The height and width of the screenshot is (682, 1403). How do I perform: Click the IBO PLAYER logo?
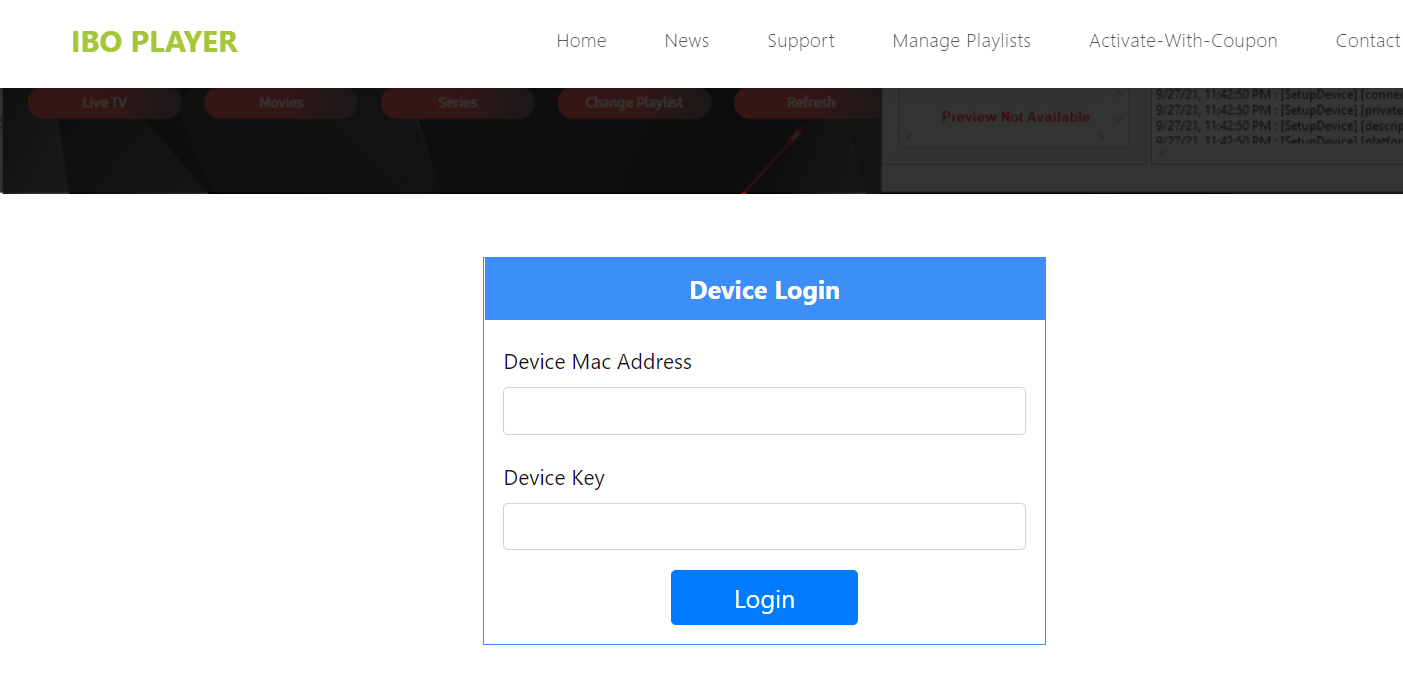[x=154, y=42]
